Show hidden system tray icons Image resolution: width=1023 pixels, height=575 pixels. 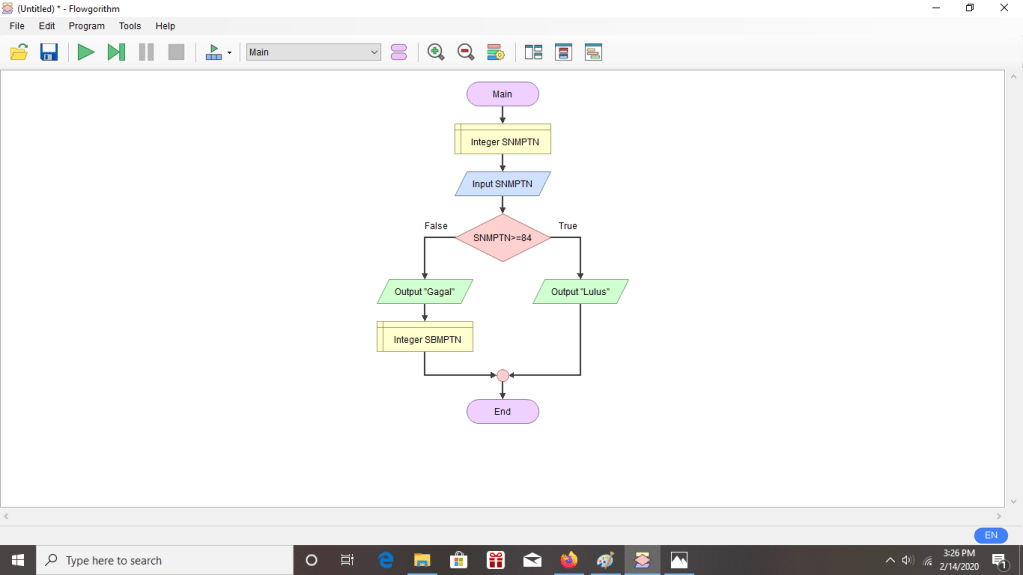[890, 561]
